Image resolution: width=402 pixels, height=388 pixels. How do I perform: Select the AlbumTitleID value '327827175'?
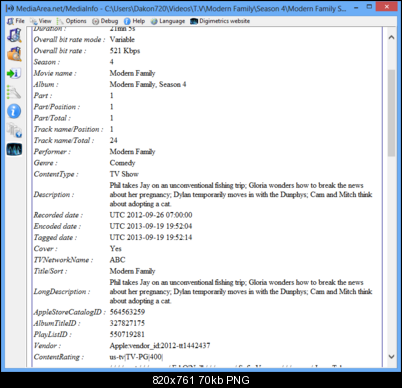(127, 323)
